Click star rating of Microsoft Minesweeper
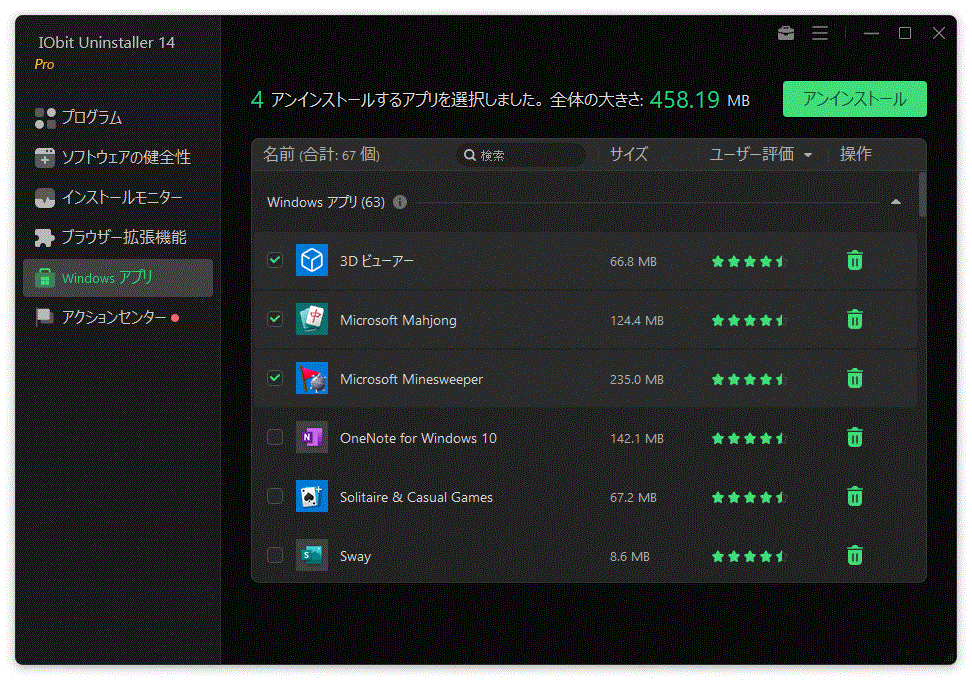972x680 pixels. (749, 379)
